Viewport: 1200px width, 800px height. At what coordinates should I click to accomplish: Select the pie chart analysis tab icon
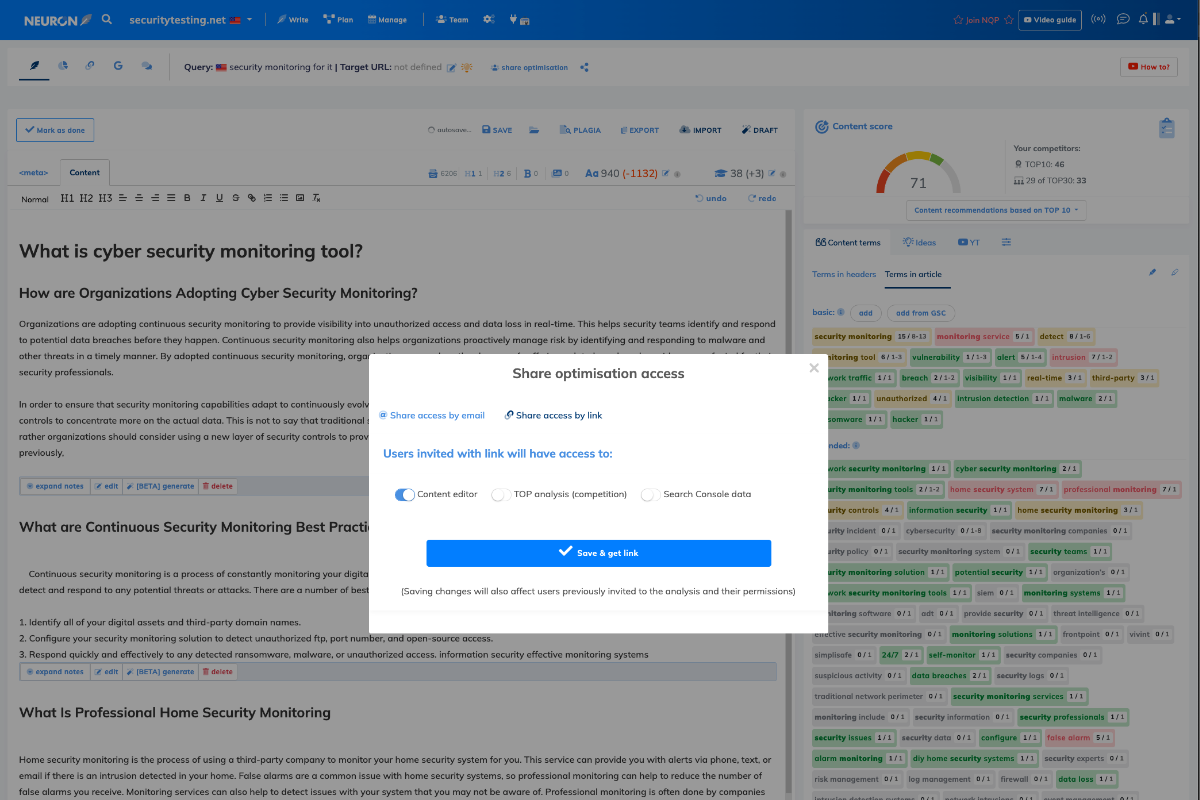click(x=63, y=66)
